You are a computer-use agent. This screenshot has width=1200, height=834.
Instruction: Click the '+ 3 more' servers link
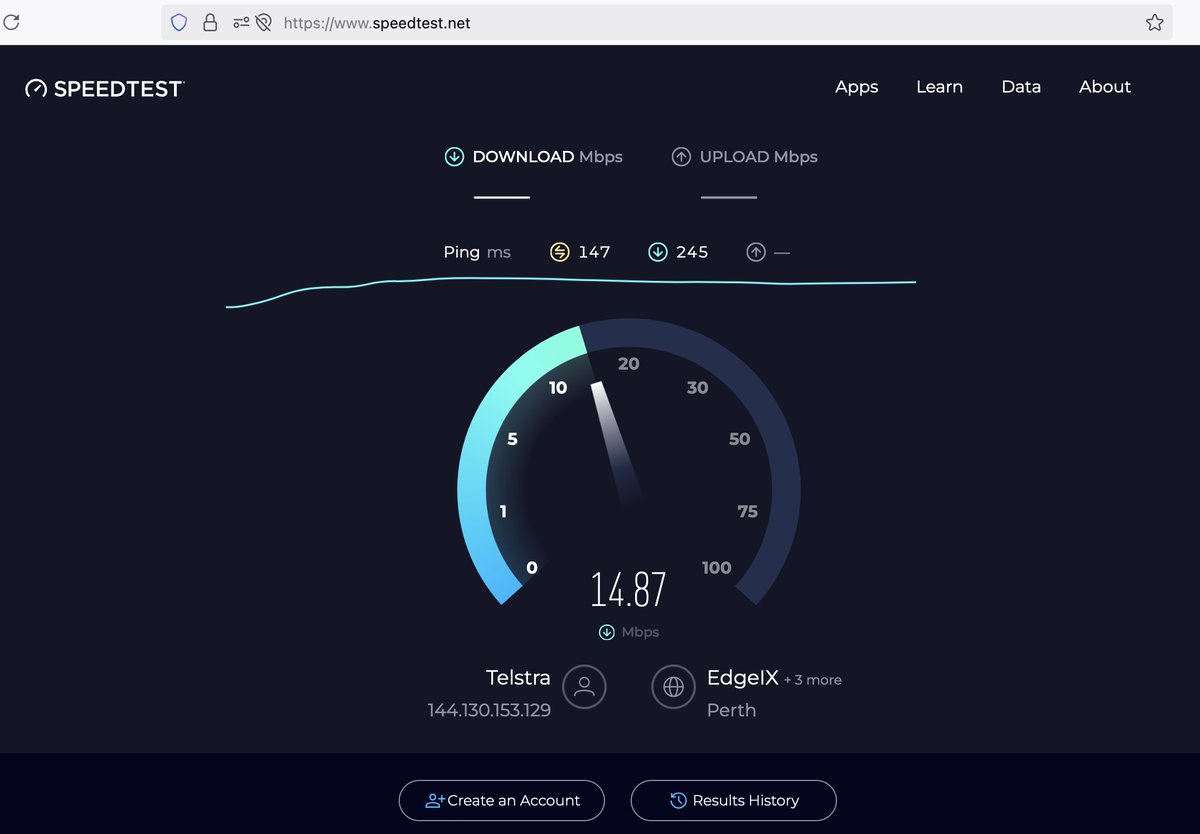(813, 680)
